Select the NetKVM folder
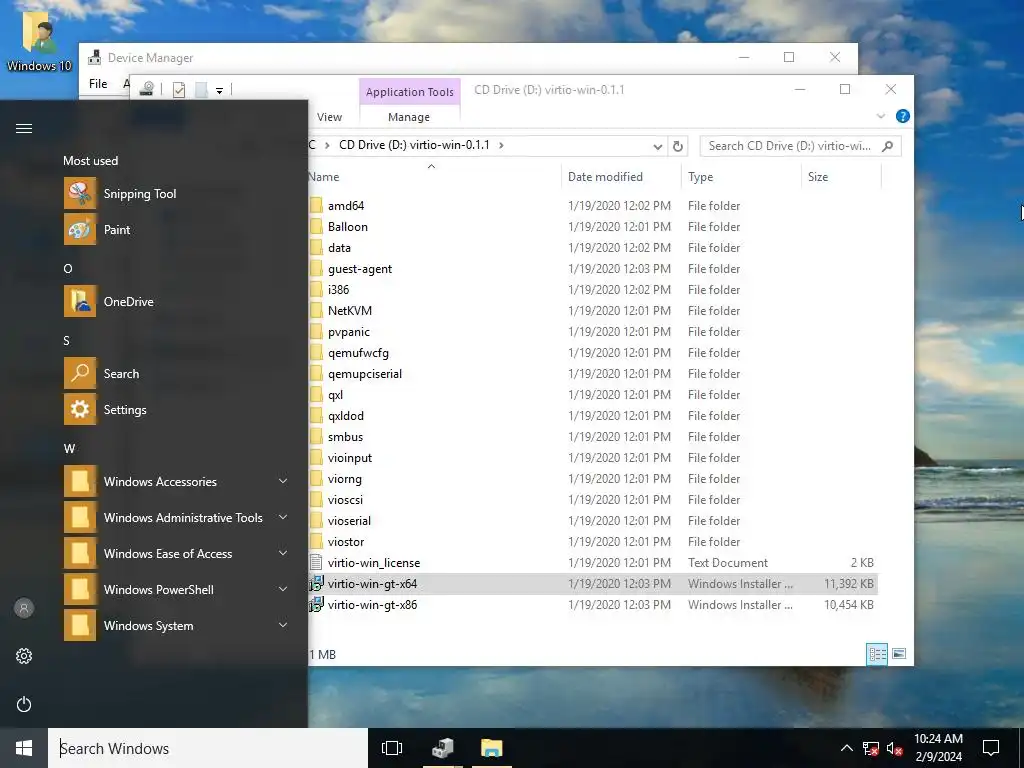Image resolution: width=1024 pixels, height=768 pixels. (349, 311)
